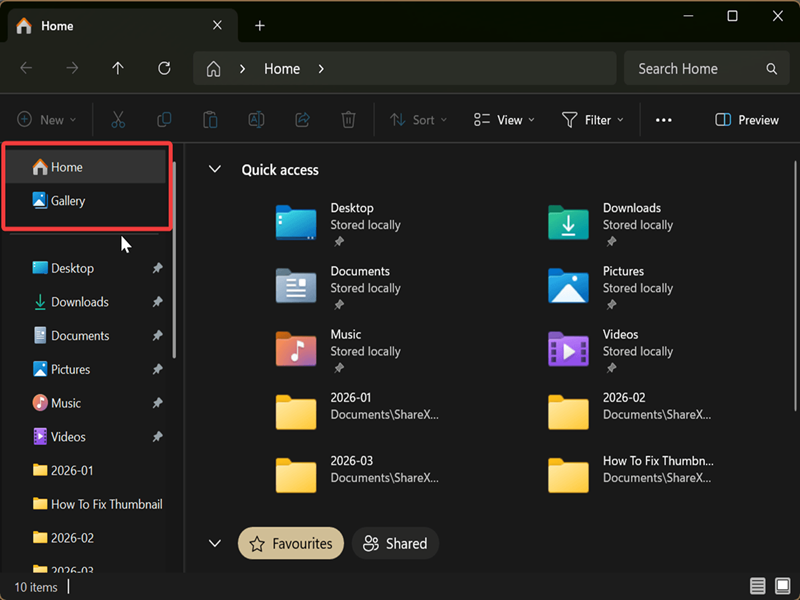The width and height of the screenshot is (800, 600).
Task: Select Gallery in the navigation pane
Action: click(x=68, y=201)
